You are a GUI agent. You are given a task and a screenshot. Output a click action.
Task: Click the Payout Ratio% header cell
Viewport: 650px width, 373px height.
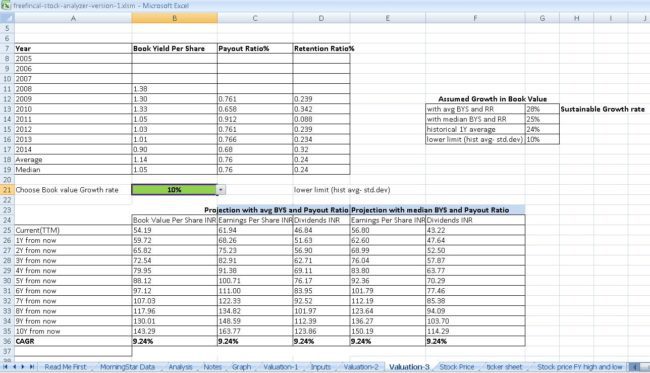point(255,48)
